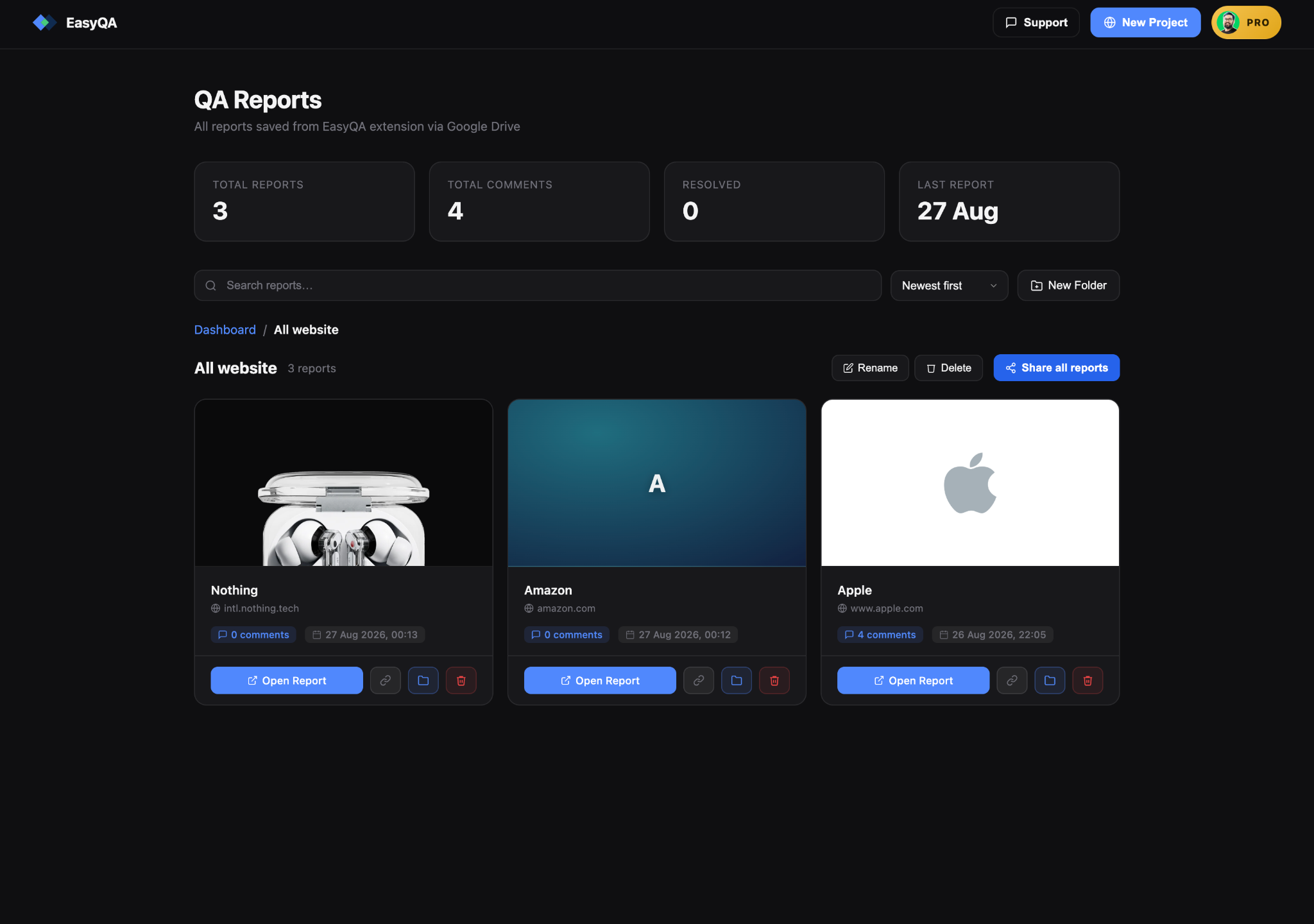Open the Newest first sort dropdown
The width and height of the screenshot is (1314, 924).
[x=949, y=286]
